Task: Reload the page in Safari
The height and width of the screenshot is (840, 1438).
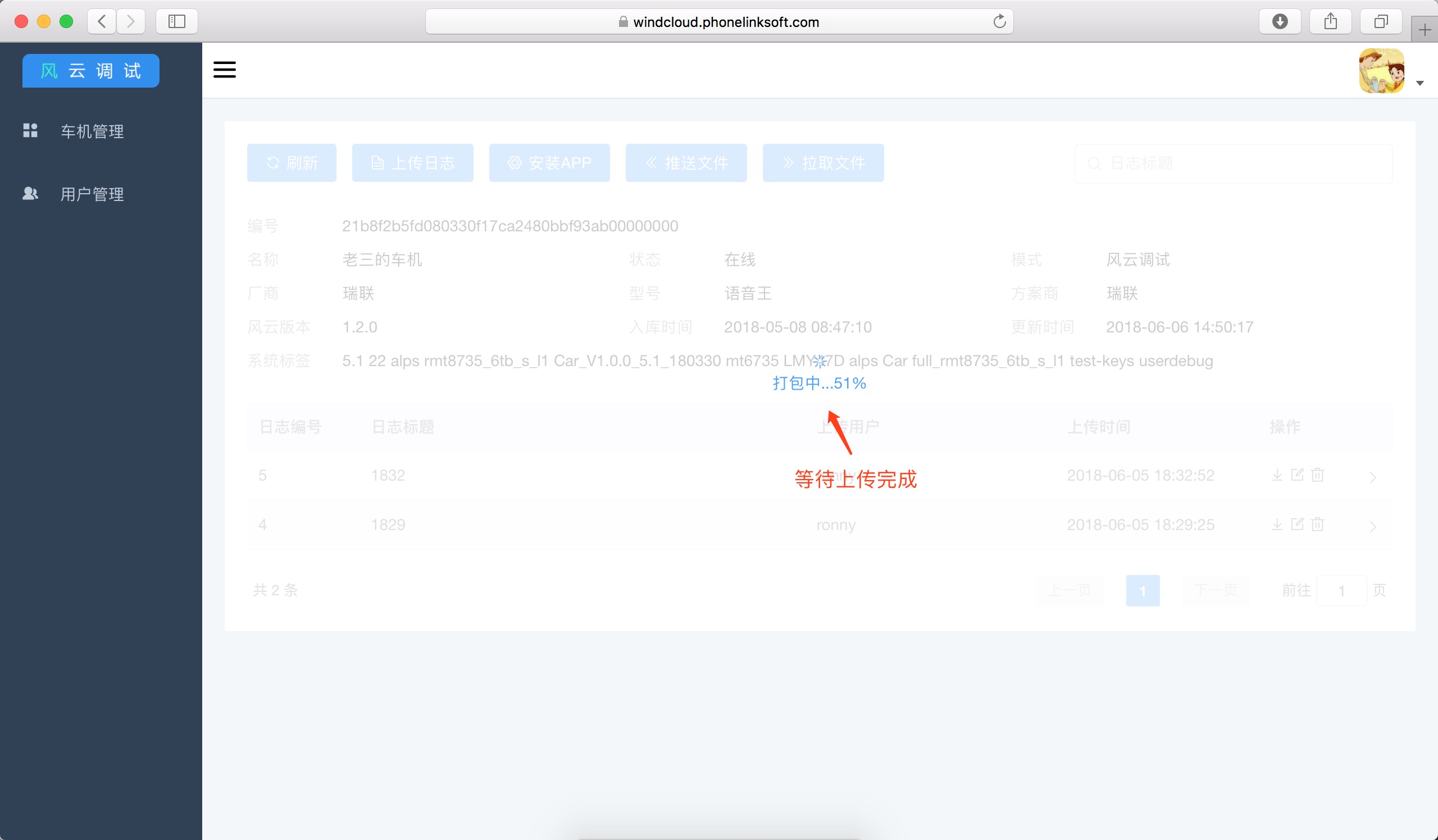Action: 999,22
